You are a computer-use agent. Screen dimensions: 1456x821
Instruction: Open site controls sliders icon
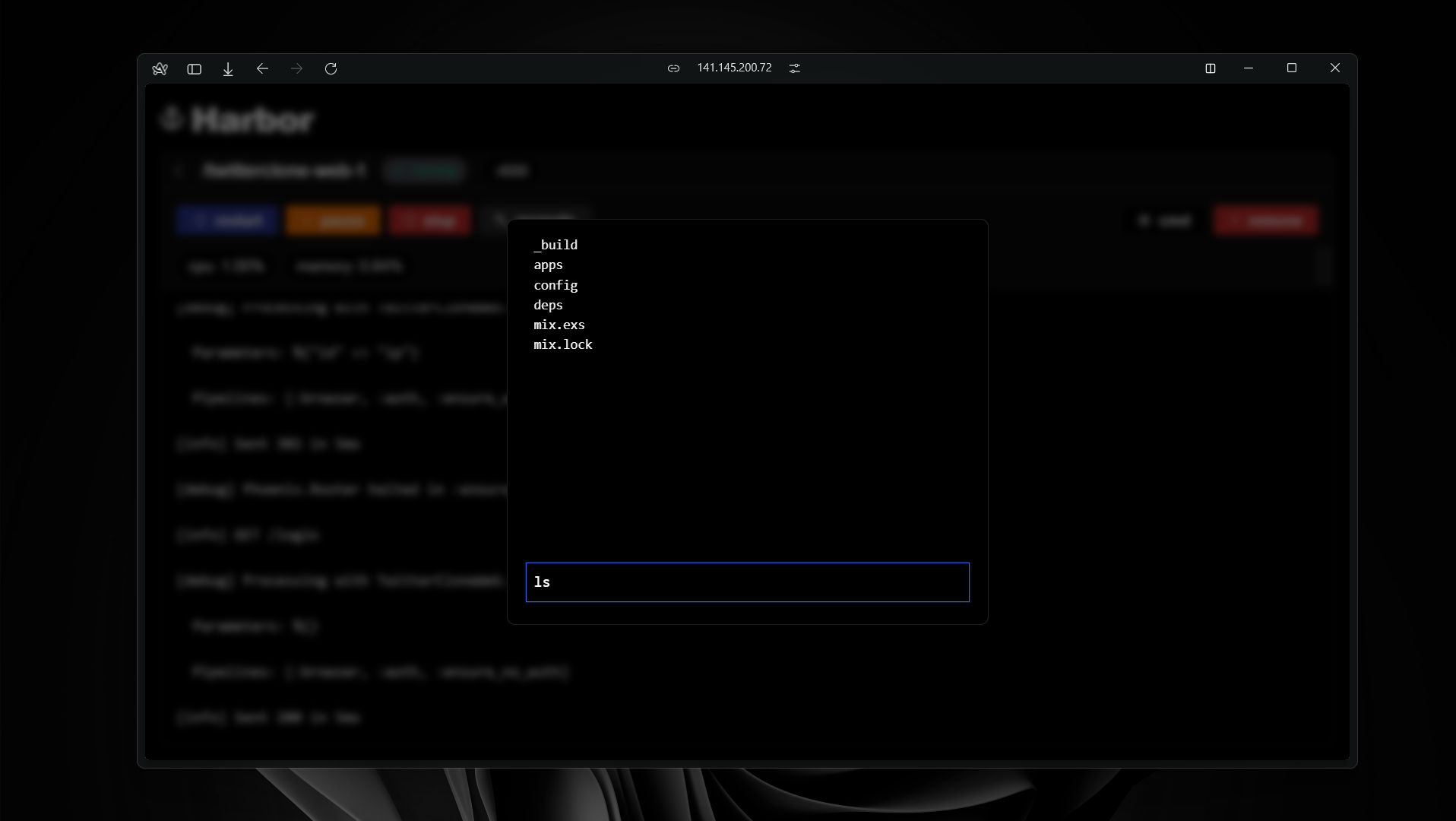(x=794, y=68)
